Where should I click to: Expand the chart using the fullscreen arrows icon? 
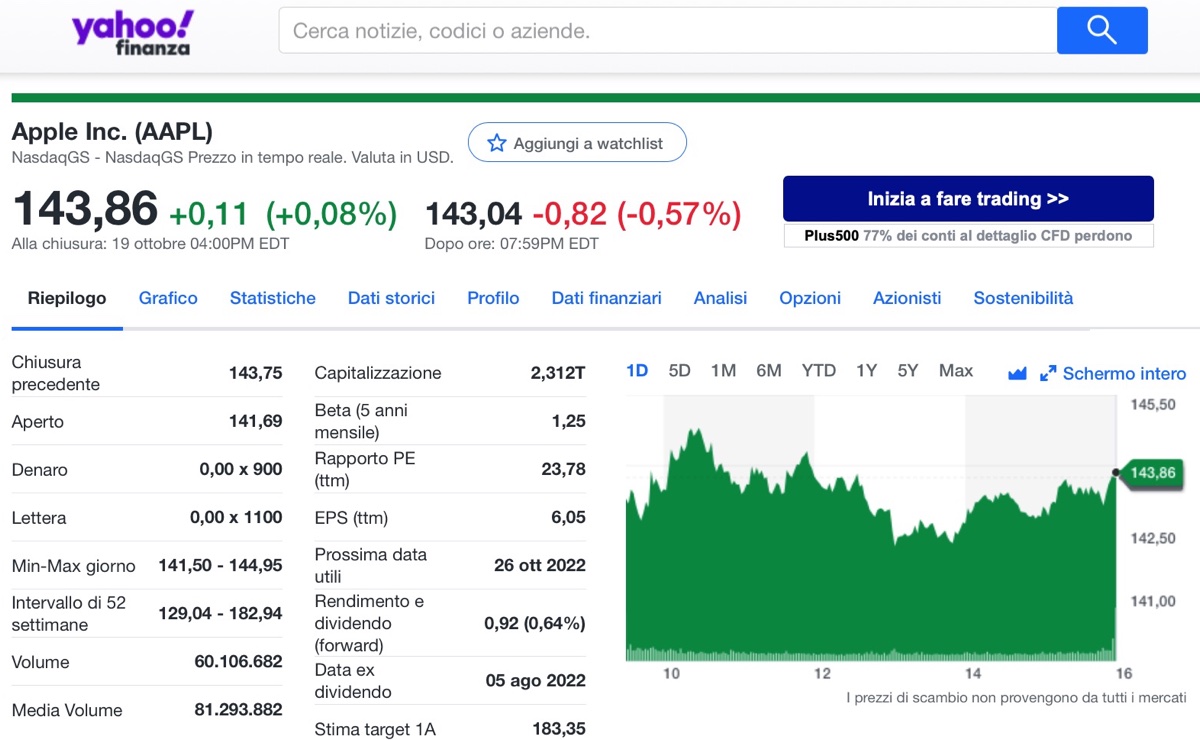click(x=1048, y=372)
